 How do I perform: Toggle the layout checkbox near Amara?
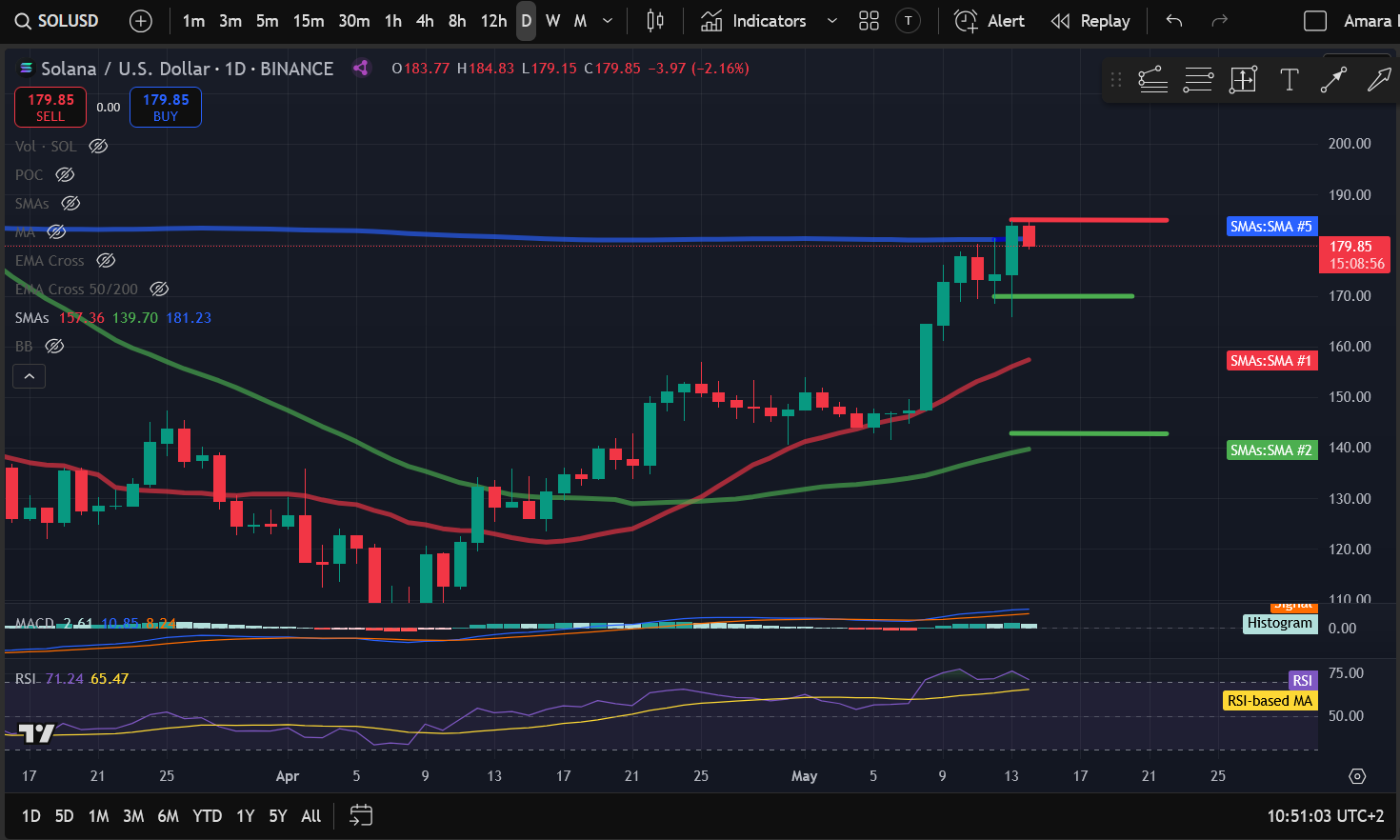[1315, 21]
